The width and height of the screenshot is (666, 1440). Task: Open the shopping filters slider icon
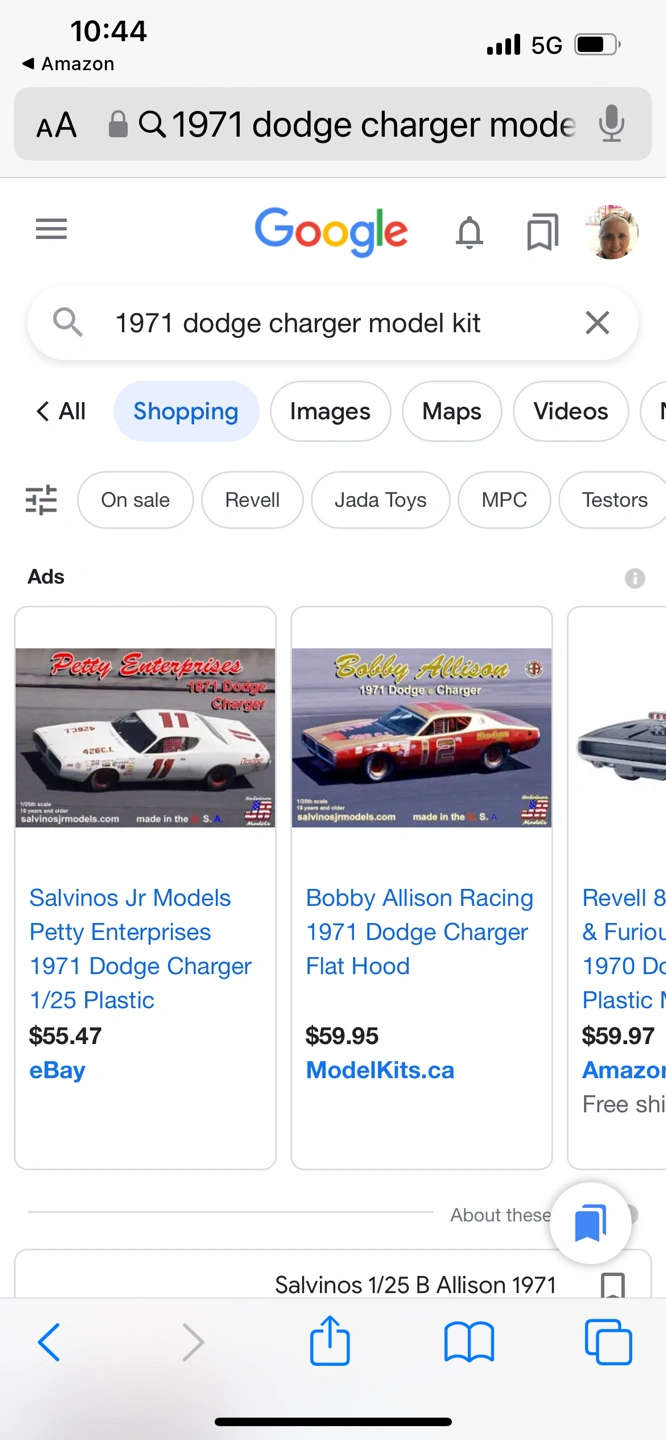[x=41, y=500]
